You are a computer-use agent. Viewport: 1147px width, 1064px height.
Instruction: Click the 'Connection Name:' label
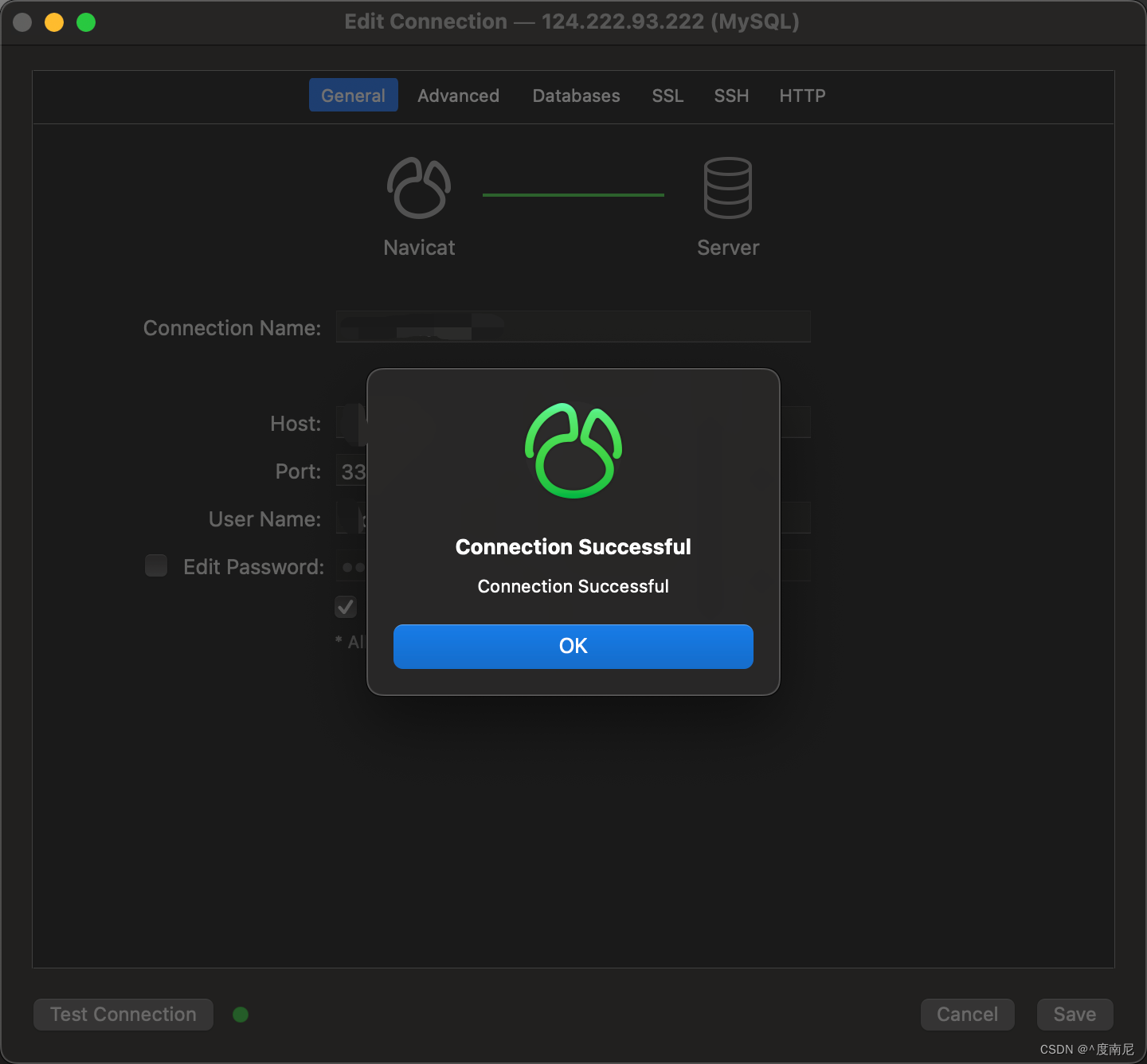232,328
